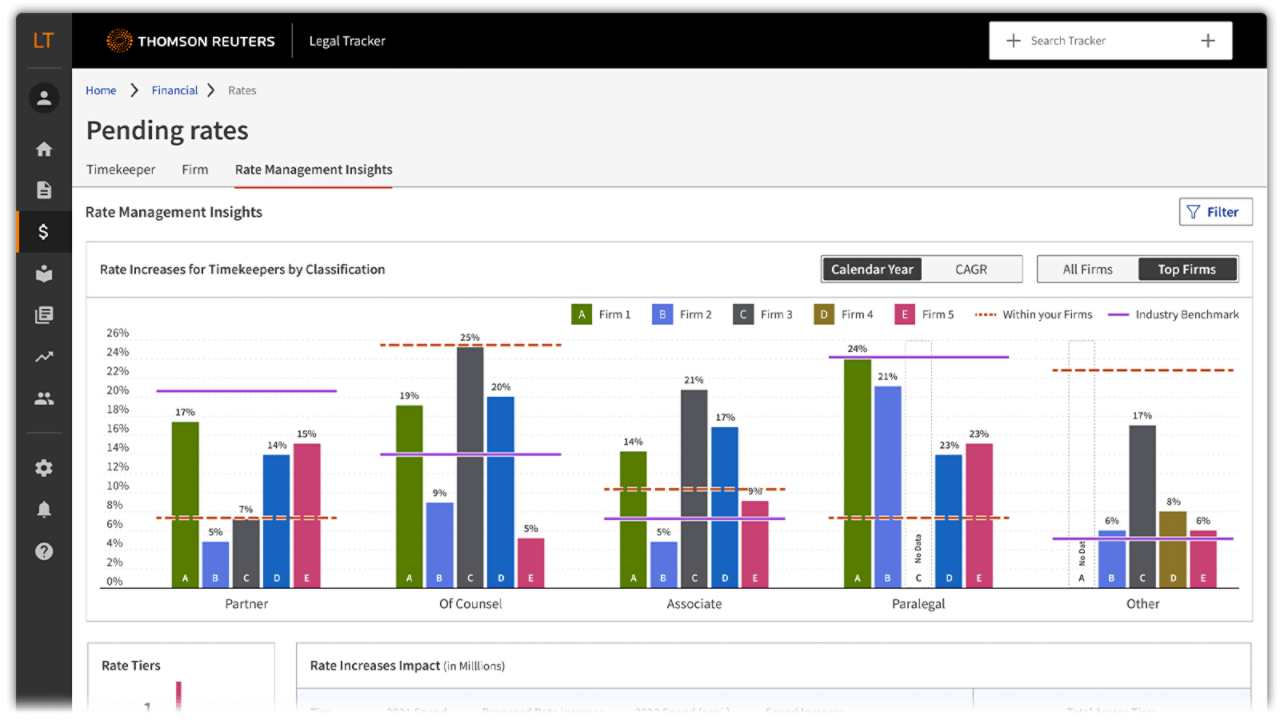Open the help question mark icon
This screenshot has height=720, width=1280.
43,551
